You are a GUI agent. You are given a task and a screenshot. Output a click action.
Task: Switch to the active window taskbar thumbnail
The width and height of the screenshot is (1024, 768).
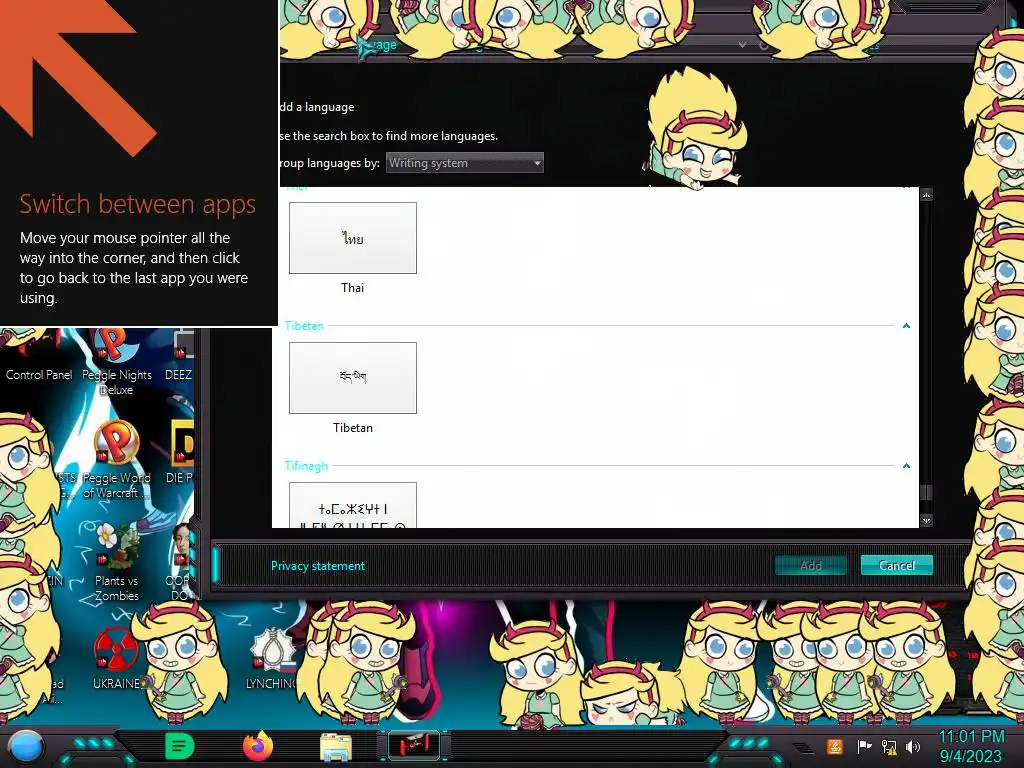coord(414,746)
